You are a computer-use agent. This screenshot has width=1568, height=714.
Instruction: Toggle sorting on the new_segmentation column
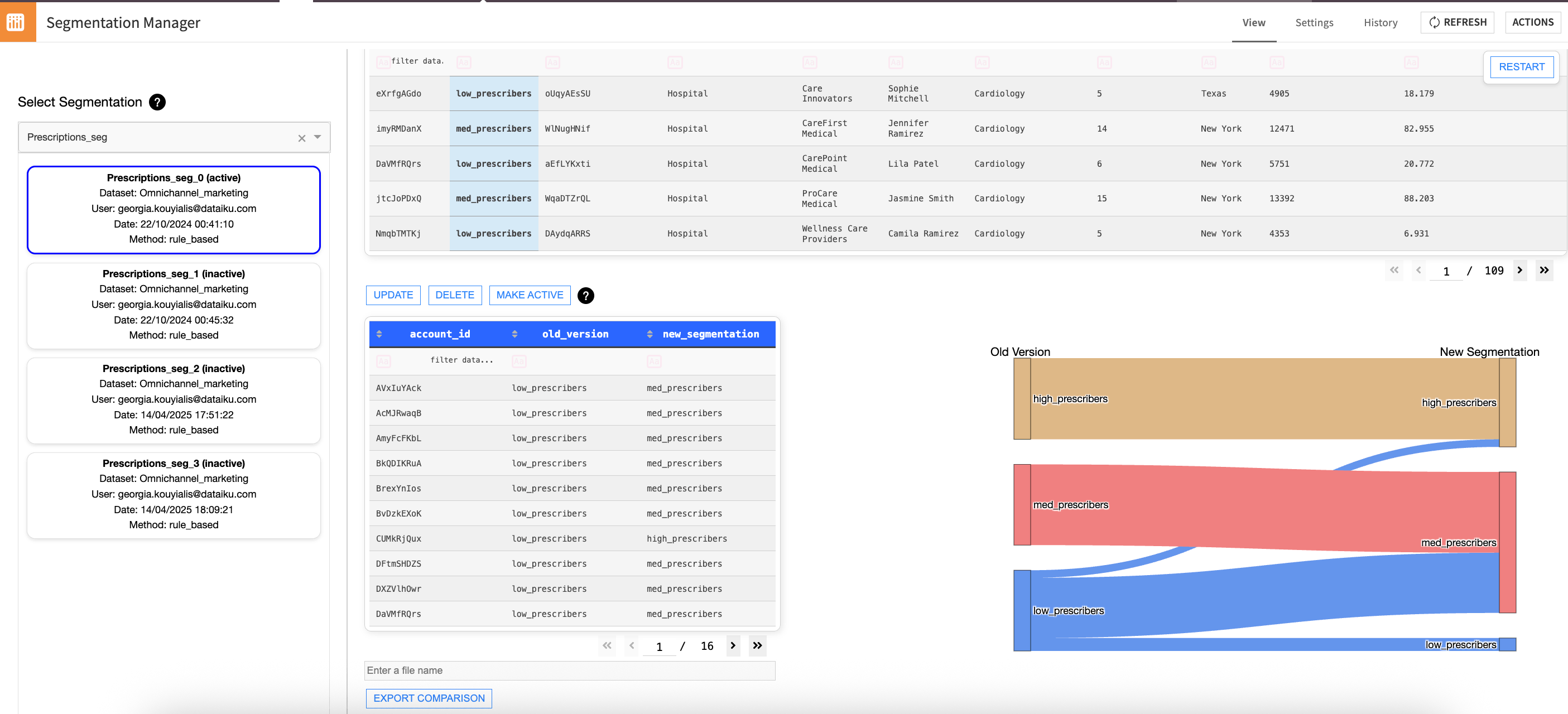(x=650, y=334)
